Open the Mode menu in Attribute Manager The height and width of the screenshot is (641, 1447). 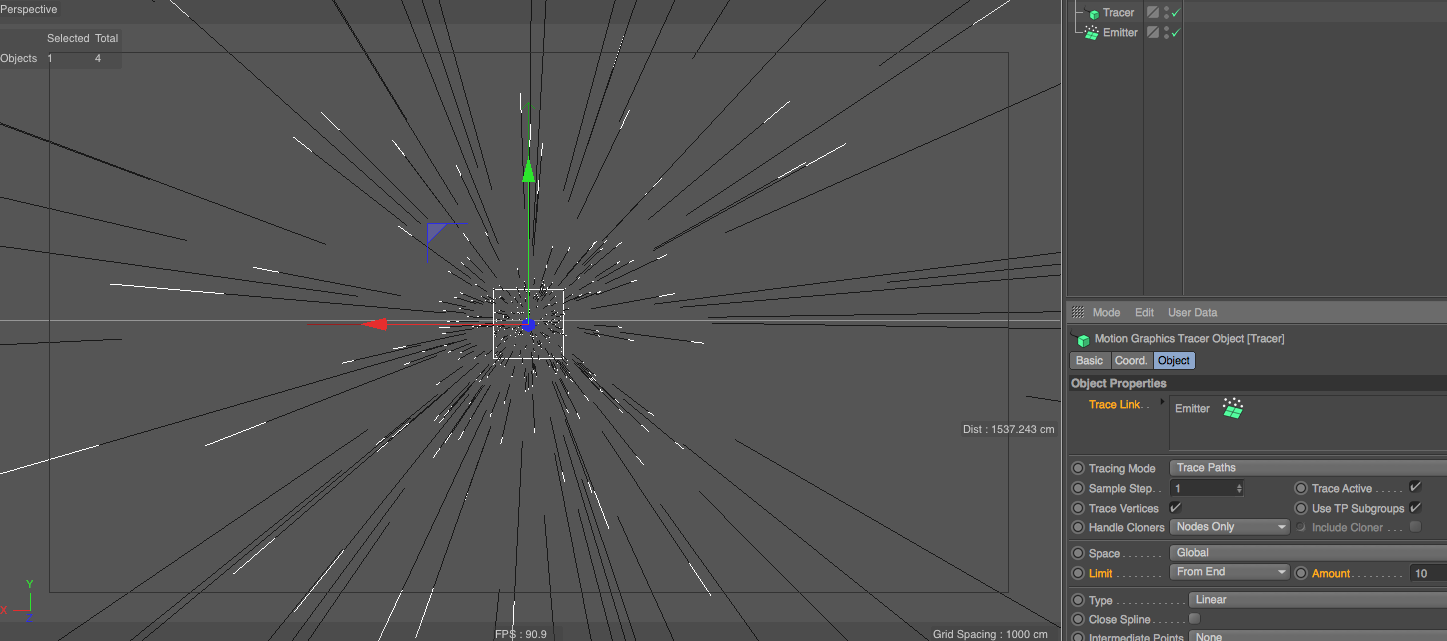(x=1106, y=312)
